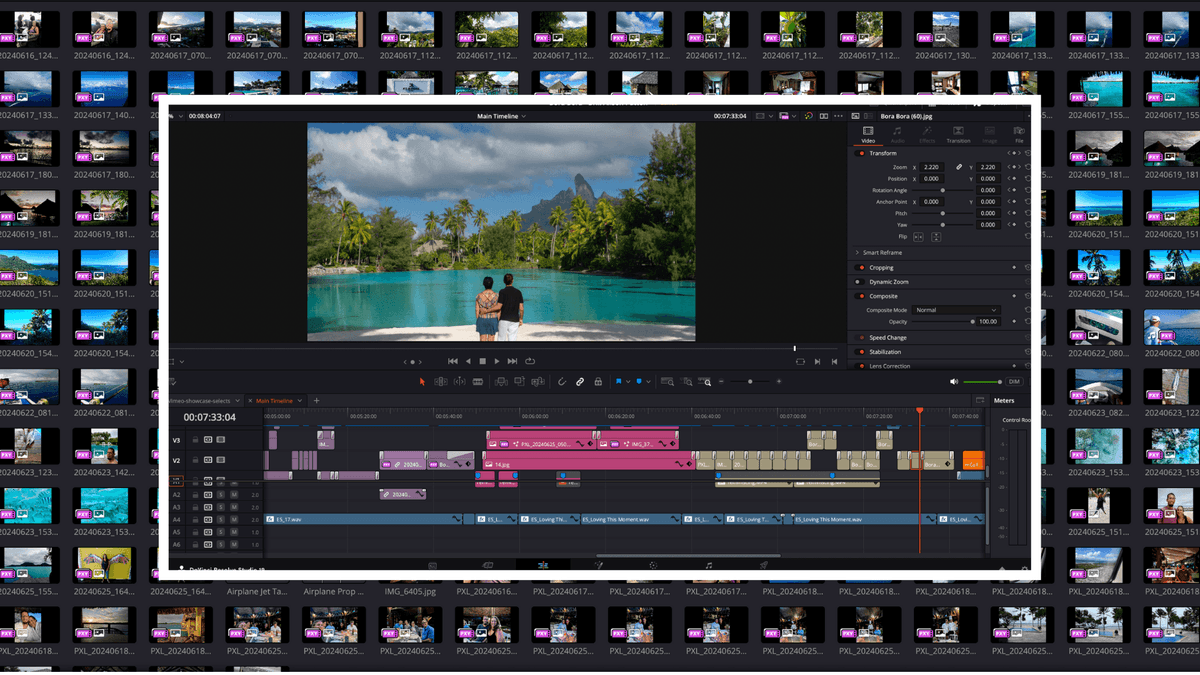Expand the Smart Reframe section
This screenshot has width=1200, height=675.
coord(856,252)
